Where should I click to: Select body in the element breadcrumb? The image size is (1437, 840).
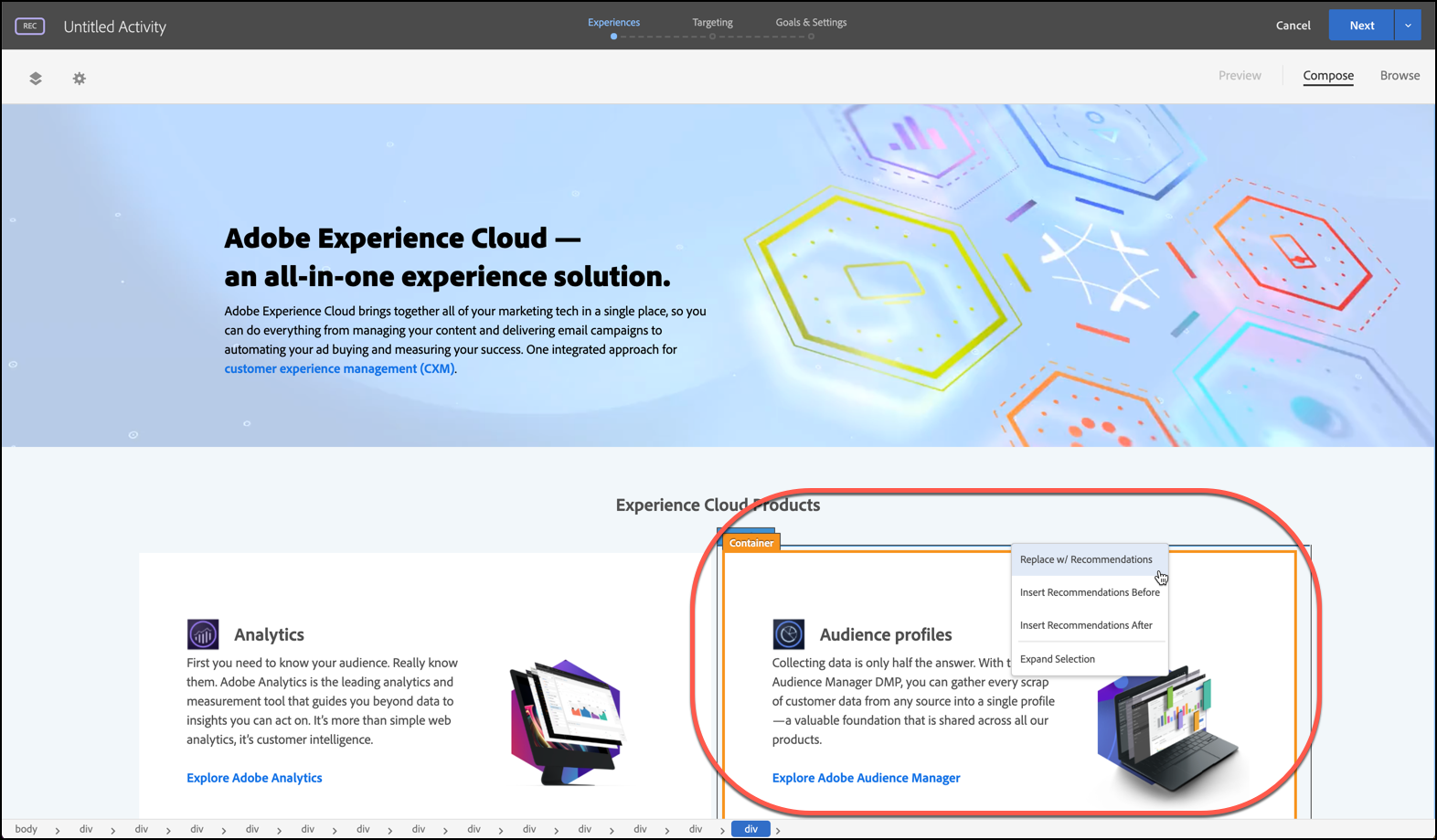pos(27,829)
